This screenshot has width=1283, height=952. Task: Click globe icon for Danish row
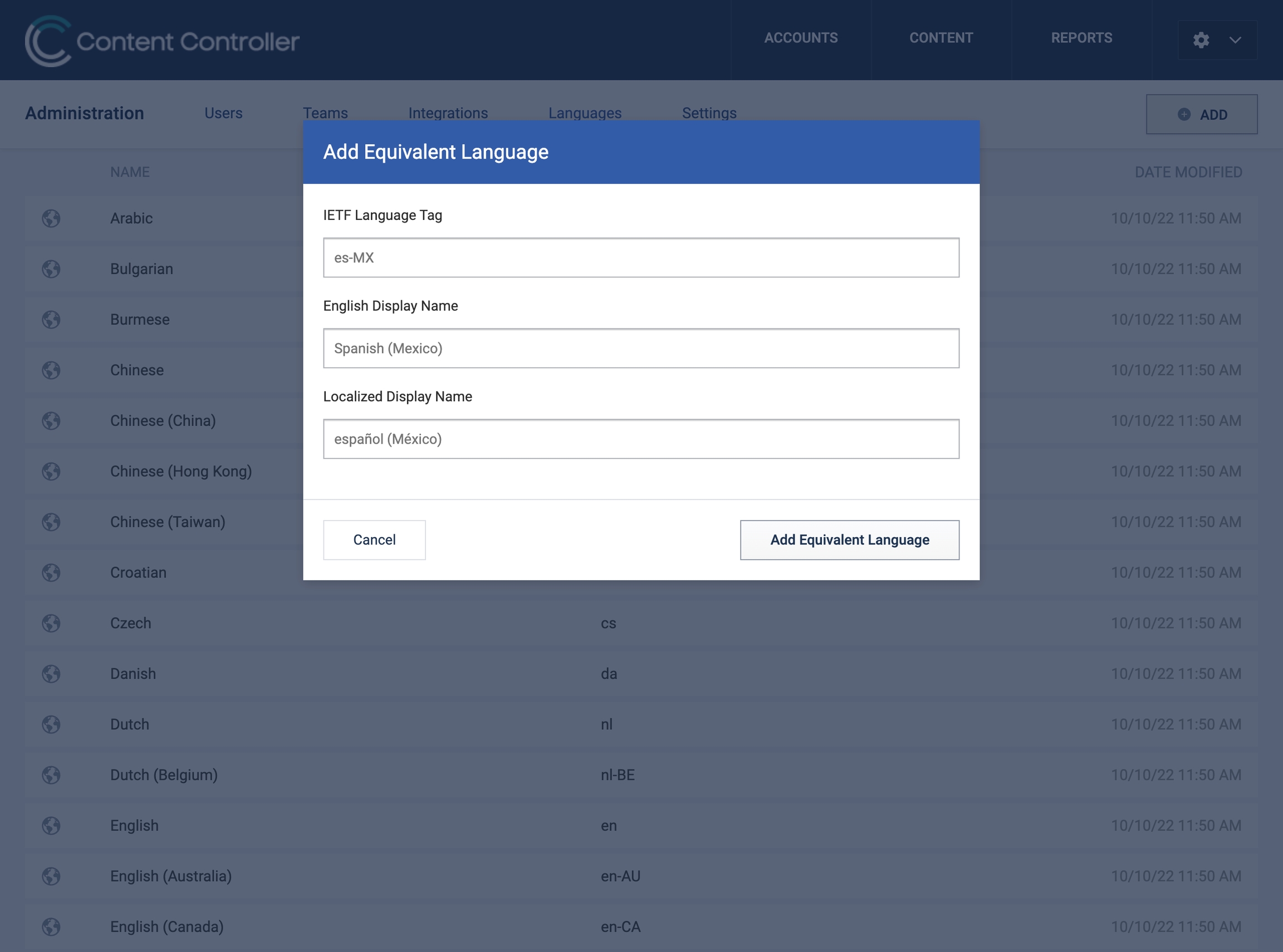[51, 674]
